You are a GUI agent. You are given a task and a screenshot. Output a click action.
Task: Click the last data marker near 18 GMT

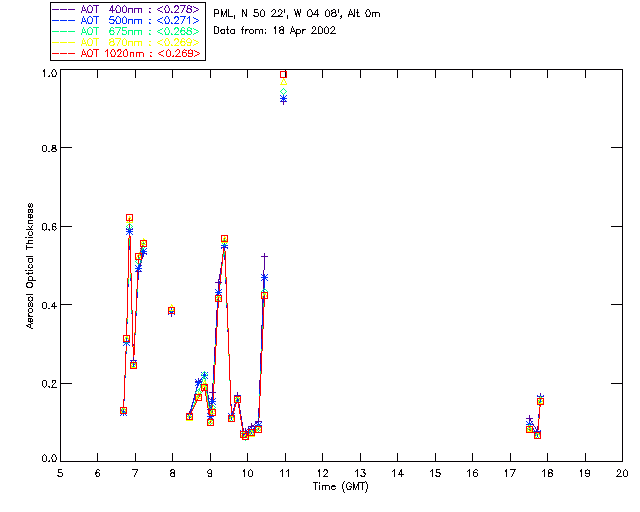click(540, 400)
